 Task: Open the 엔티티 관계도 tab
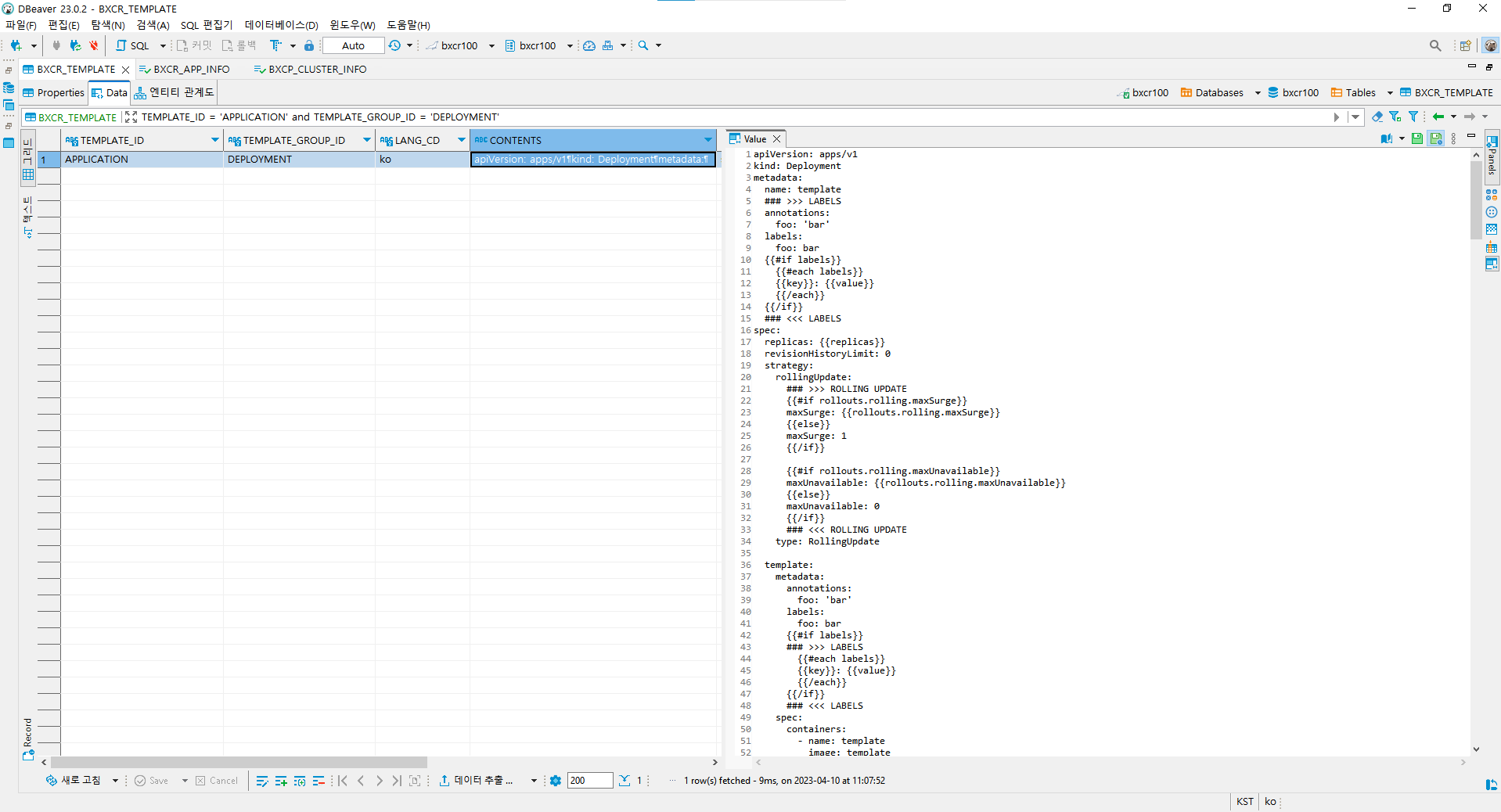pyautogui.click(x=175, y=92)
